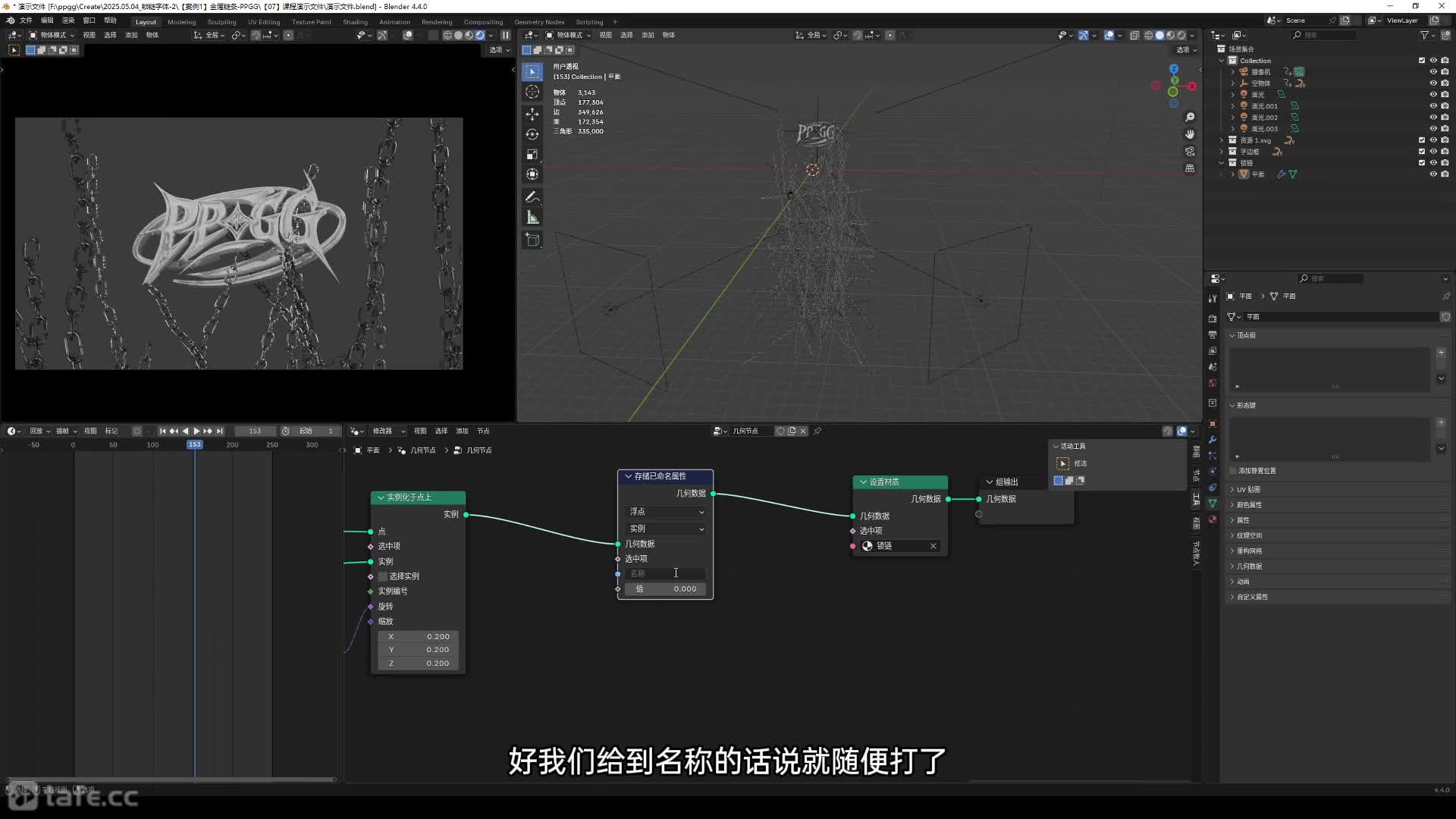This screenshot has height=819, width=1456.
Task: Open the Shading workspace tab
Action: (x=355, y=22)
